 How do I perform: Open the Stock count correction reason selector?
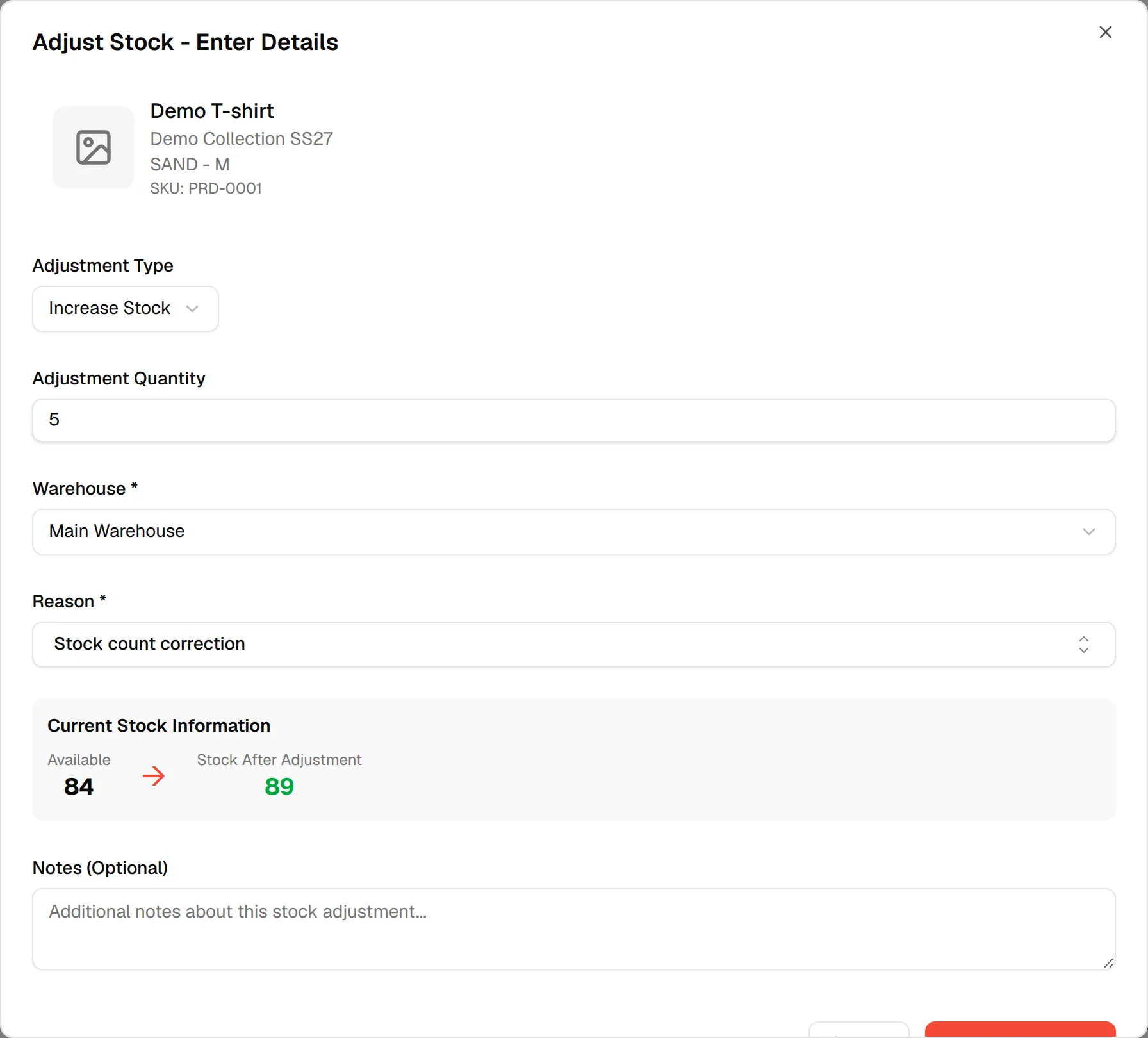point(574,645)
